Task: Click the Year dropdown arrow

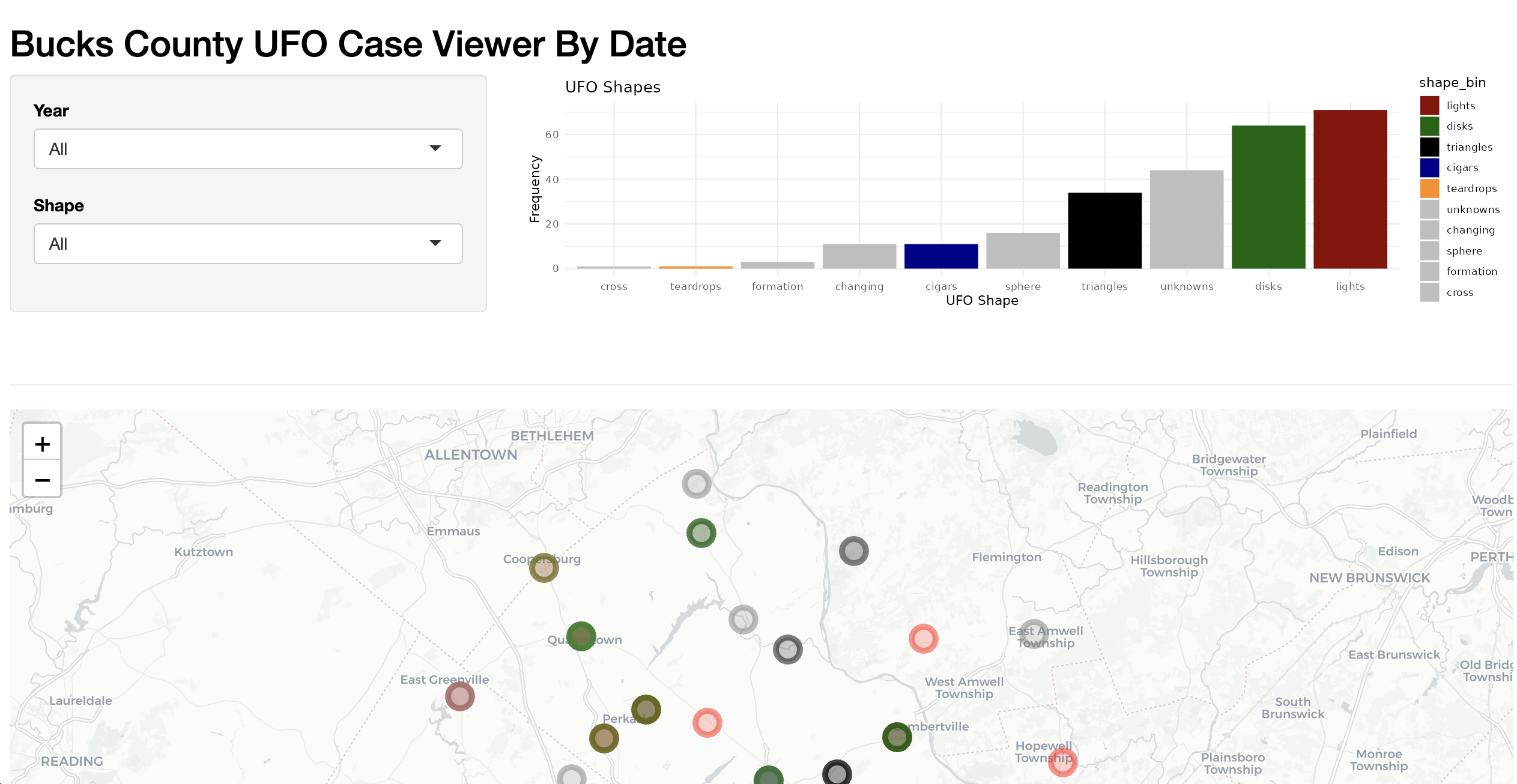Action: [x=435, y=148]
